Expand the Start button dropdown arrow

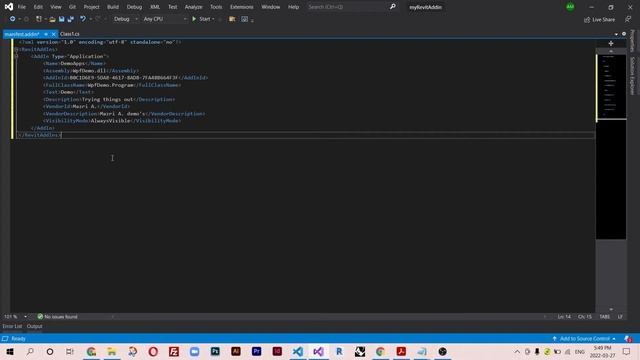tap(213, 19)
